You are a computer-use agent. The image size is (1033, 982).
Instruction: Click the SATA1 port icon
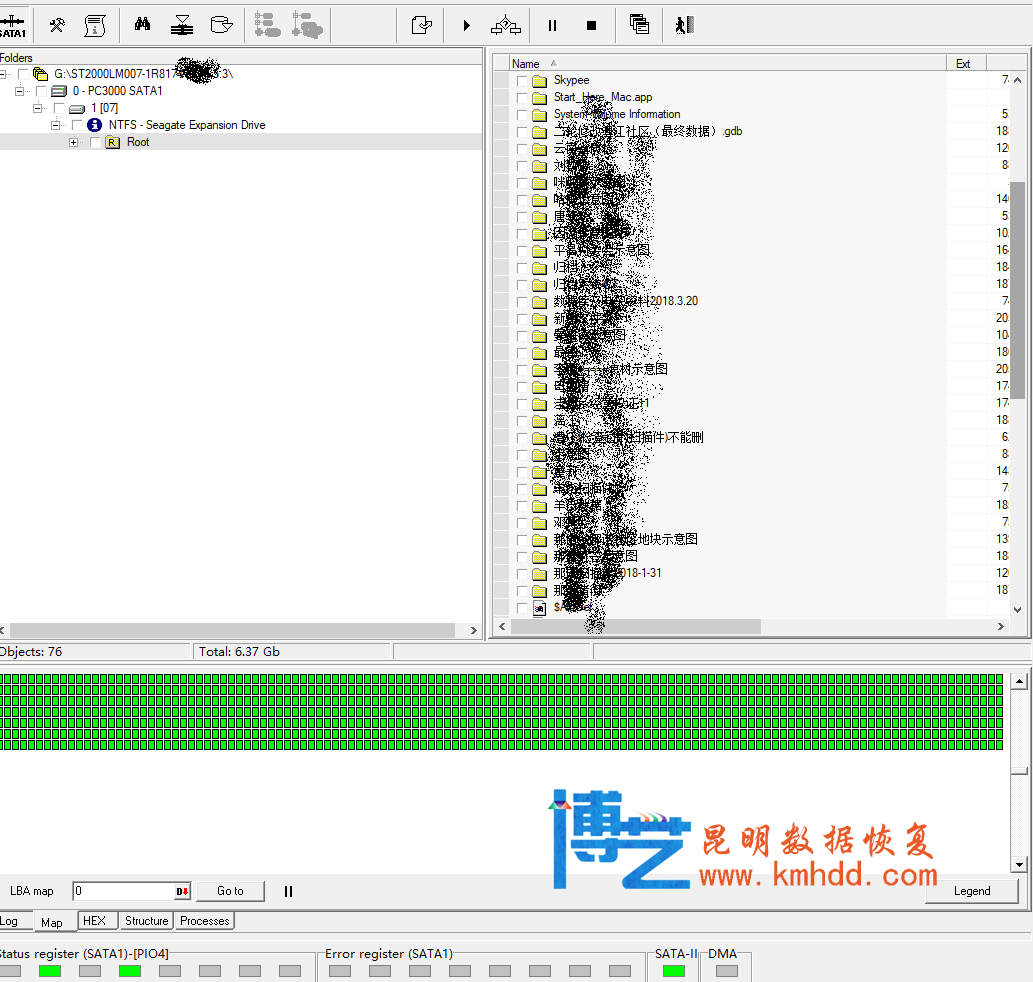pos(12,25)
